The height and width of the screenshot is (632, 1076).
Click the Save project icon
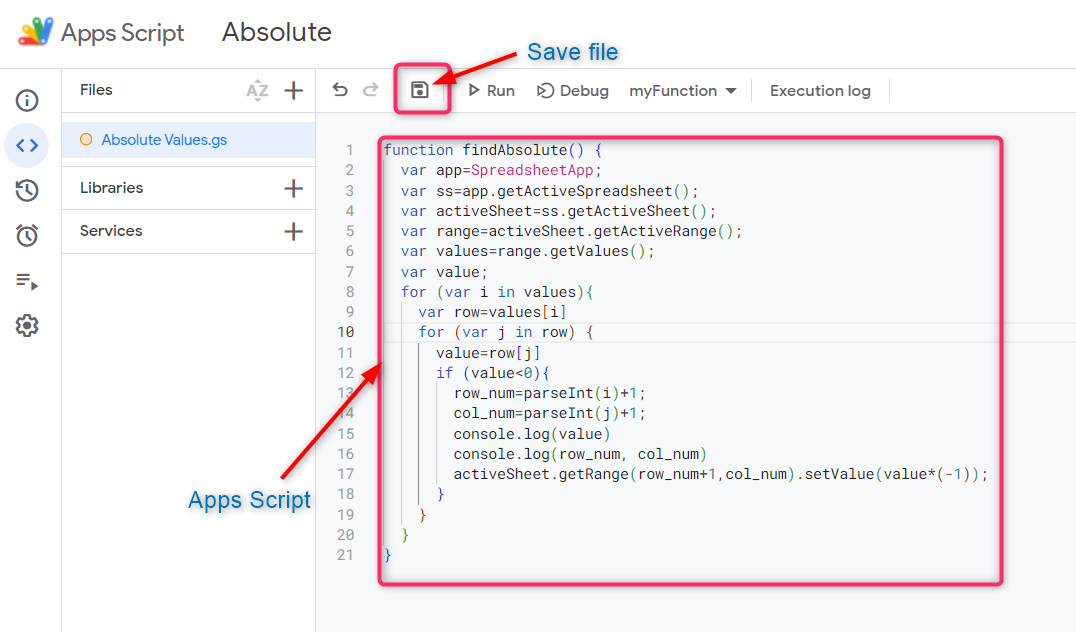(x=420, y=90)
